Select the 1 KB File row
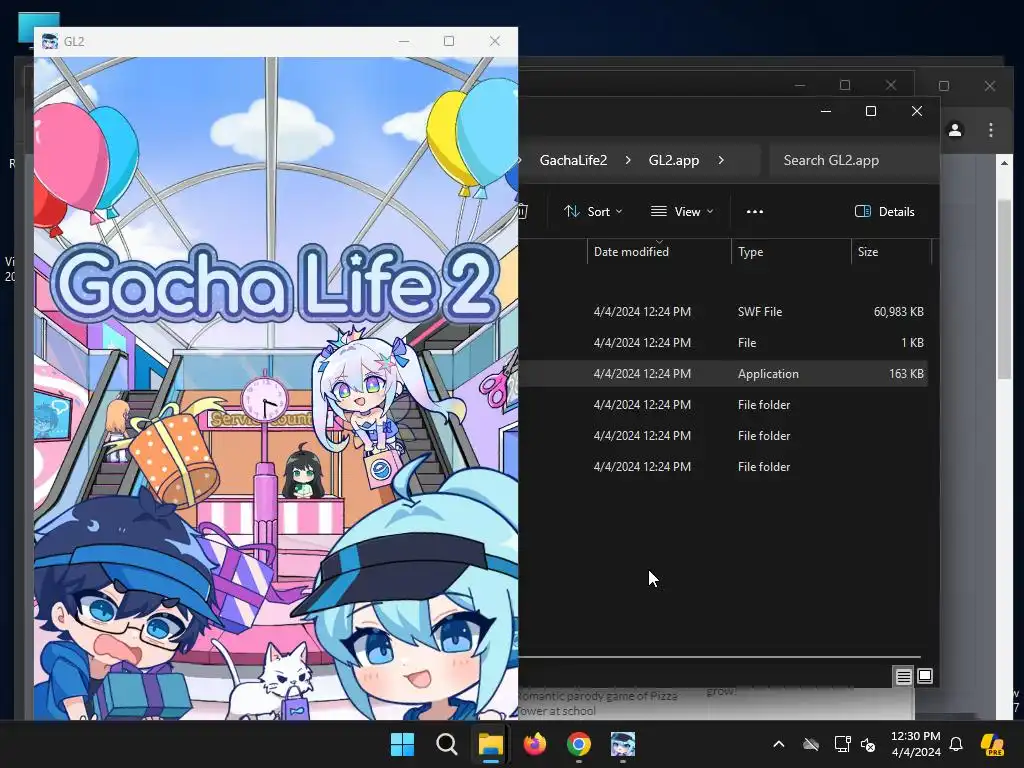The width and height of the screenshot is (1024, 768). (x=724, y=343)
